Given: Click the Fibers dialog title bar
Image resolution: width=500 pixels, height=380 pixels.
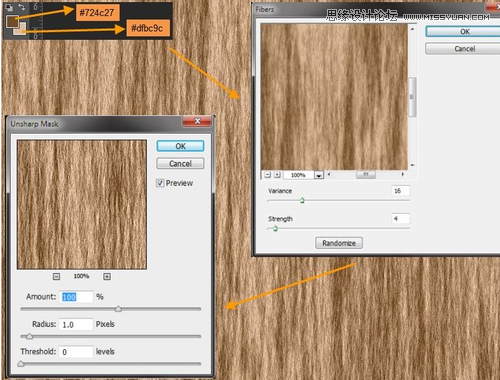Looking at the screenshot, I should [x=377, y=9].
